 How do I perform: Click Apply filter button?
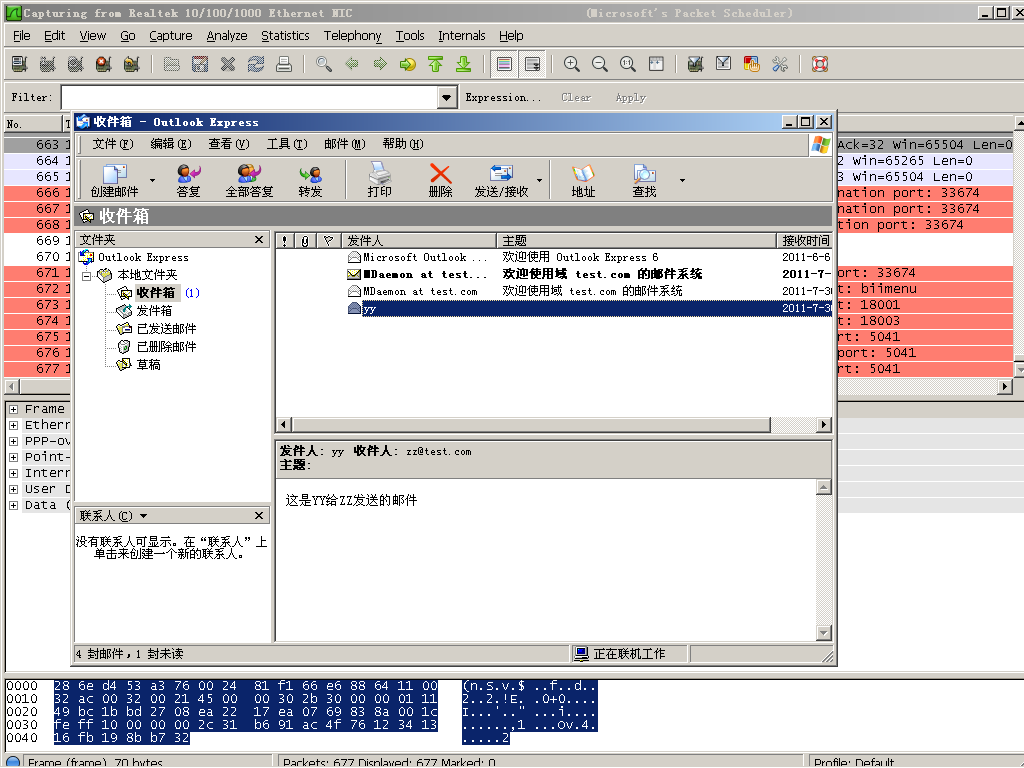[x=630, y=97]
